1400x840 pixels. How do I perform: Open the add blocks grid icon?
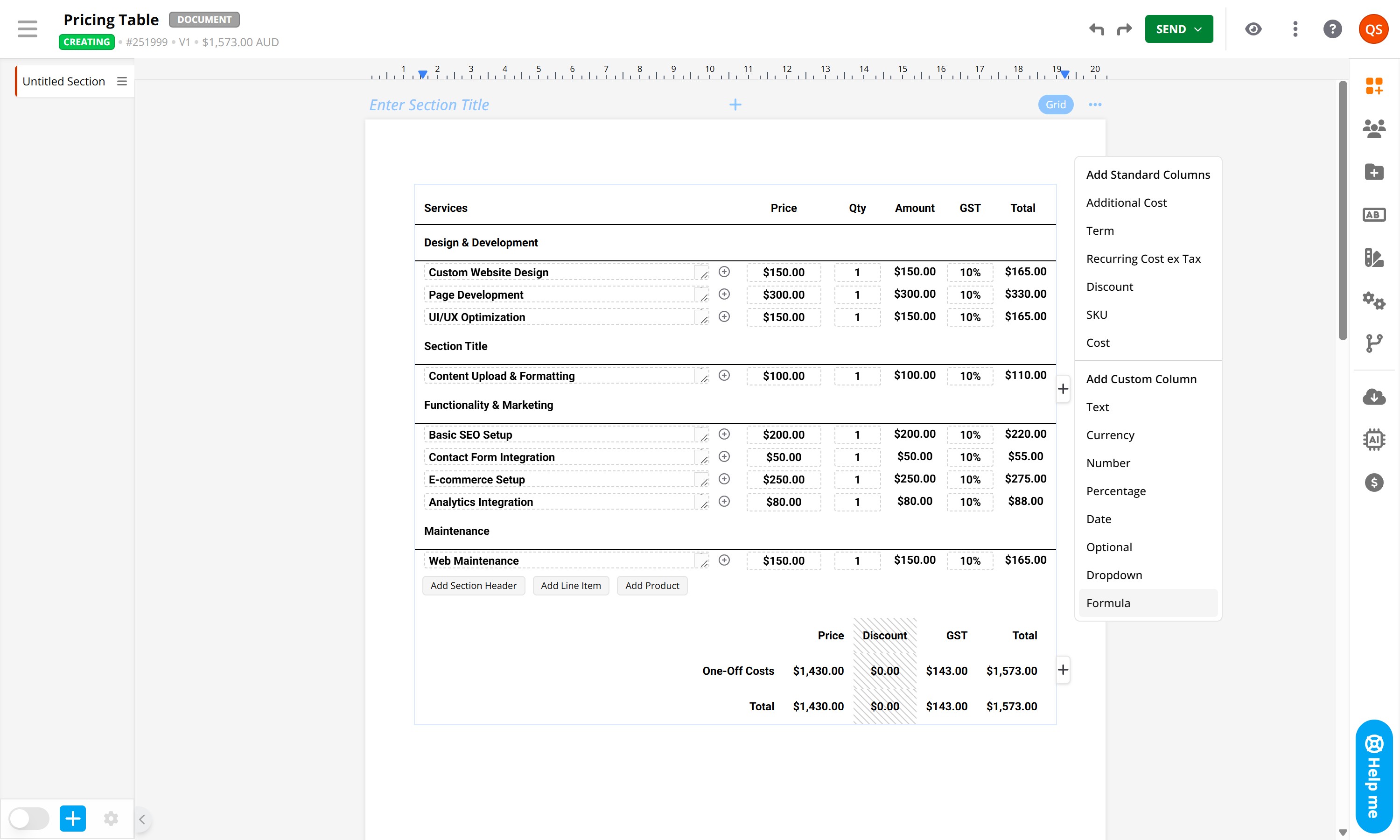coord(1373,86)
